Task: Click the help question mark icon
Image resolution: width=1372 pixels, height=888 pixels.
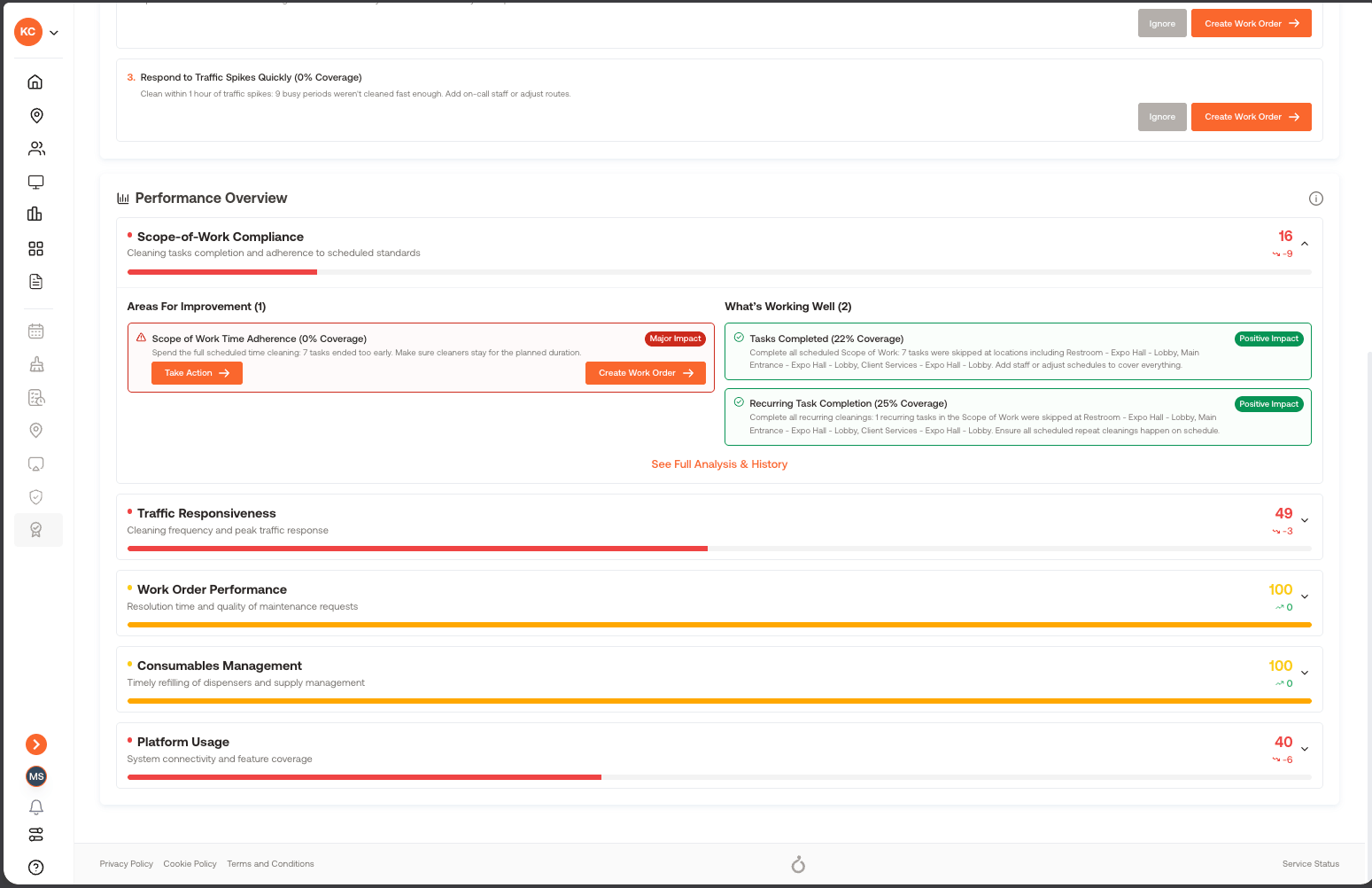Action: [x=36, y=868]
